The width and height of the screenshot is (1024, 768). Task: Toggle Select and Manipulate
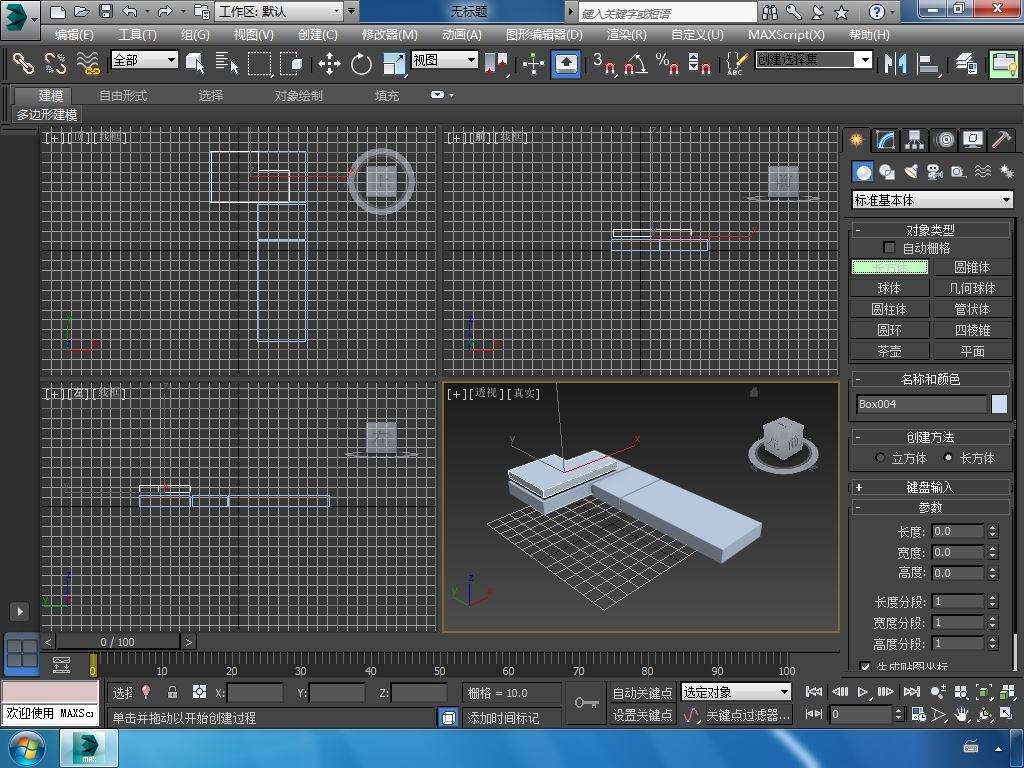coord(534,63)
